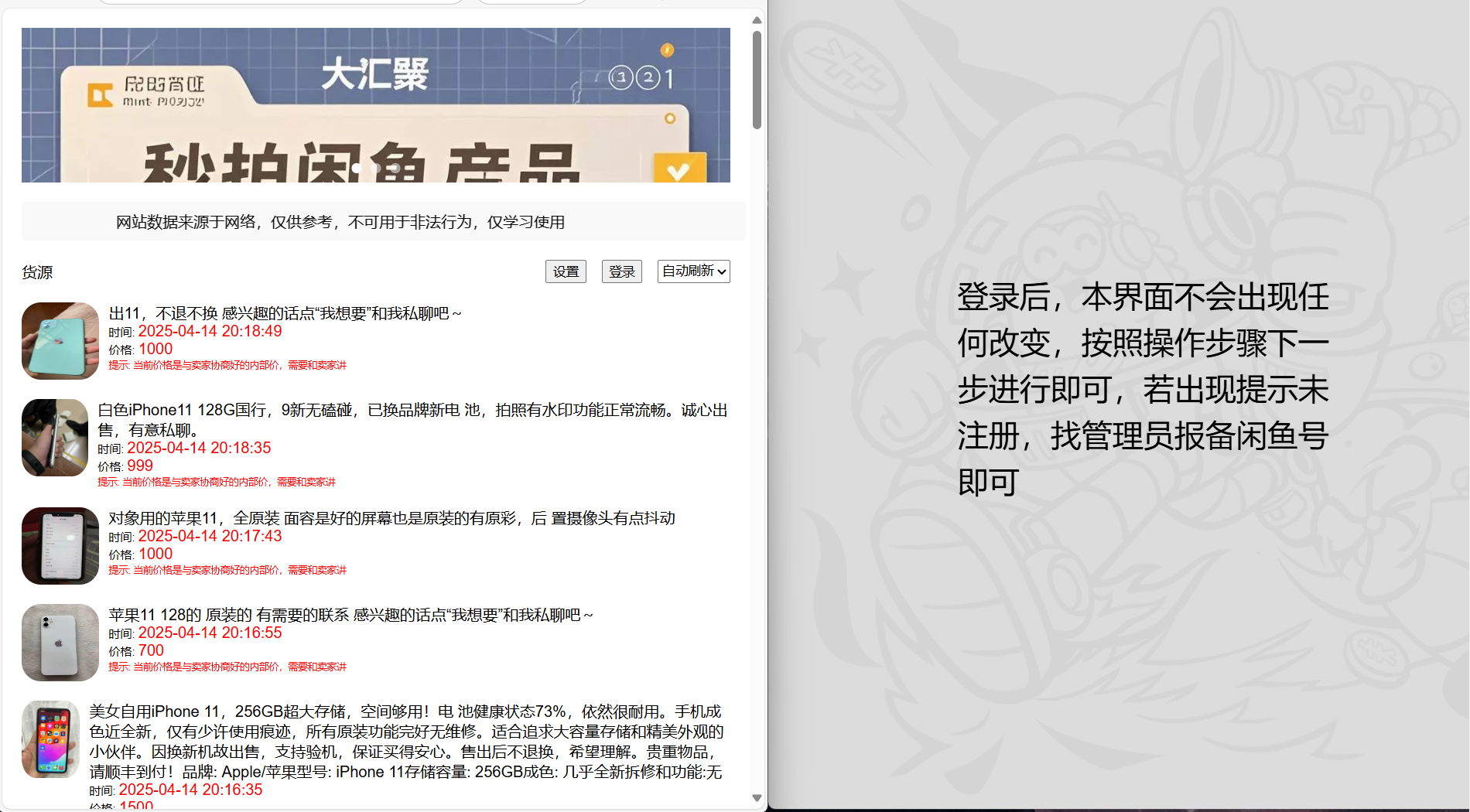Select listing title 出11，不退不换
This screenshot has height=812, width=1470.
click(285, 313)
